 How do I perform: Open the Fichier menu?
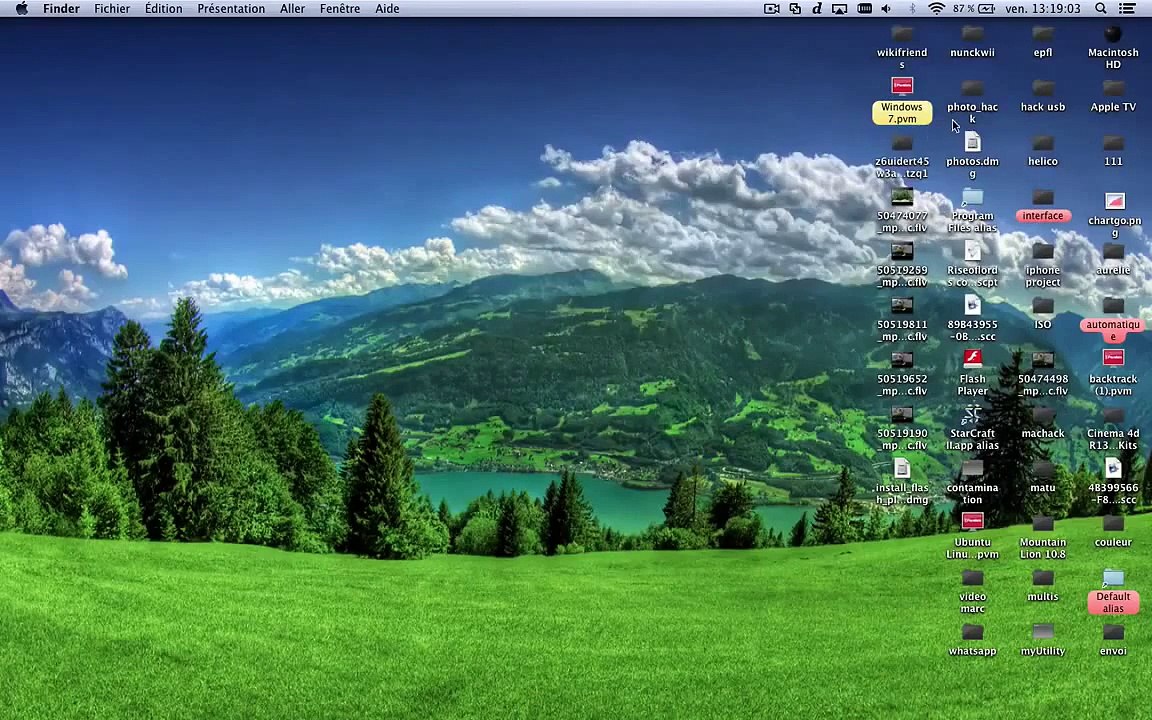coord(112,9)
